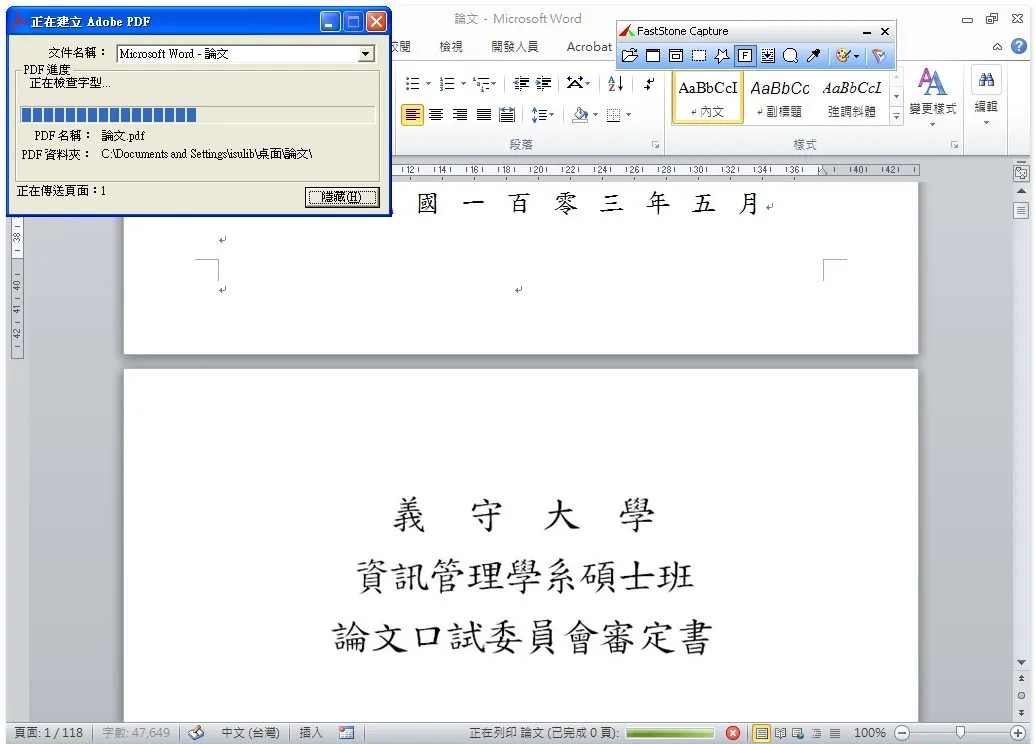Open styles pane dialog launcher
This screenshot has height=744, width=1036.
[955, 145]
